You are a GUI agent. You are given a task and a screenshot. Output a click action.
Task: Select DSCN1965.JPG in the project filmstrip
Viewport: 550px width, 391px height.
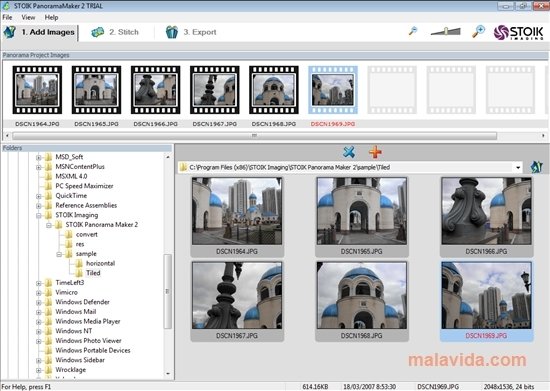click(x=96, y=90)
